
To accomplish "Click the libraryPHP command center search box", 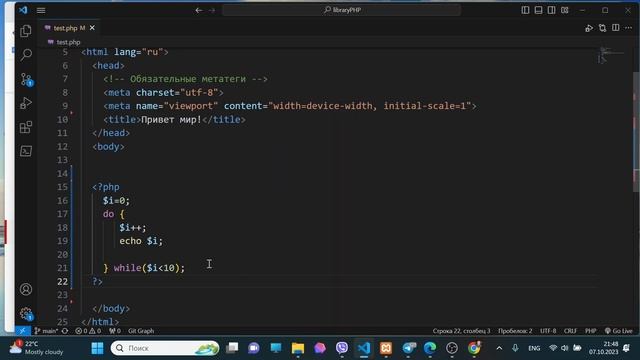I will 342,10.
